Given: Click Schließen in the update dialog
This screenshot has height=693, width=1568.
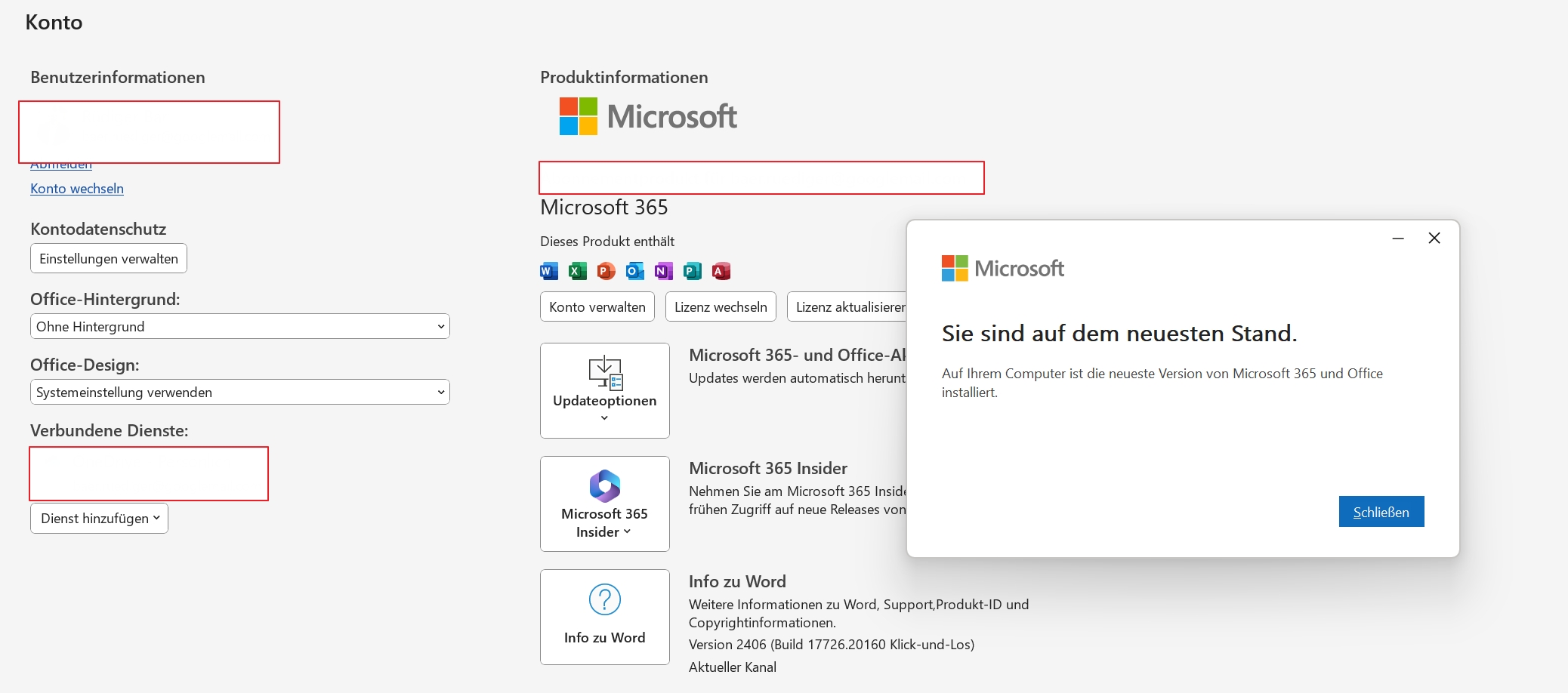Looking at the screenshot, I should click(x=1381, y=512).
